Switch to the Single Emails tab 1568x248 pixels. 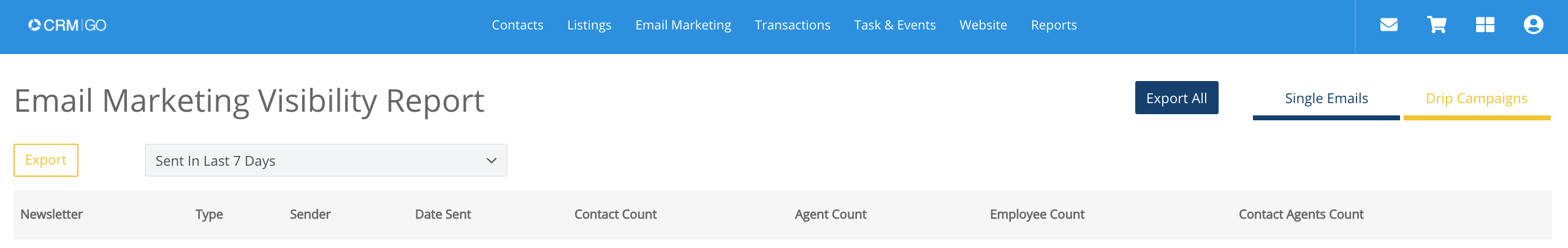click(x=1326, y=99)
